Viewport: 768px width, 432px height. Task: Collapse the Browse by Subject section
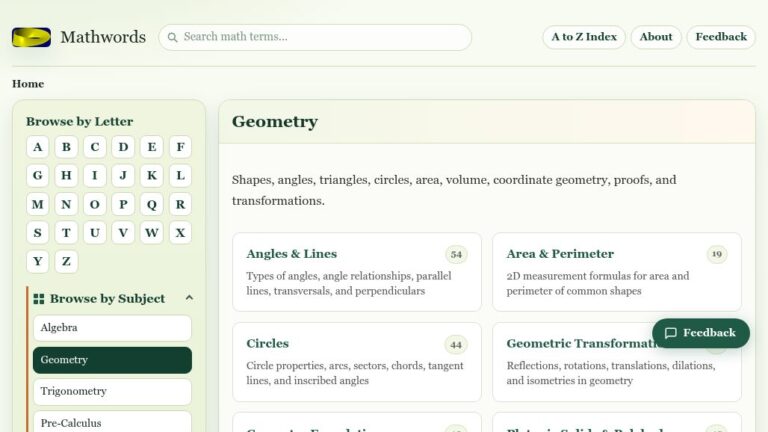[190, 298]
